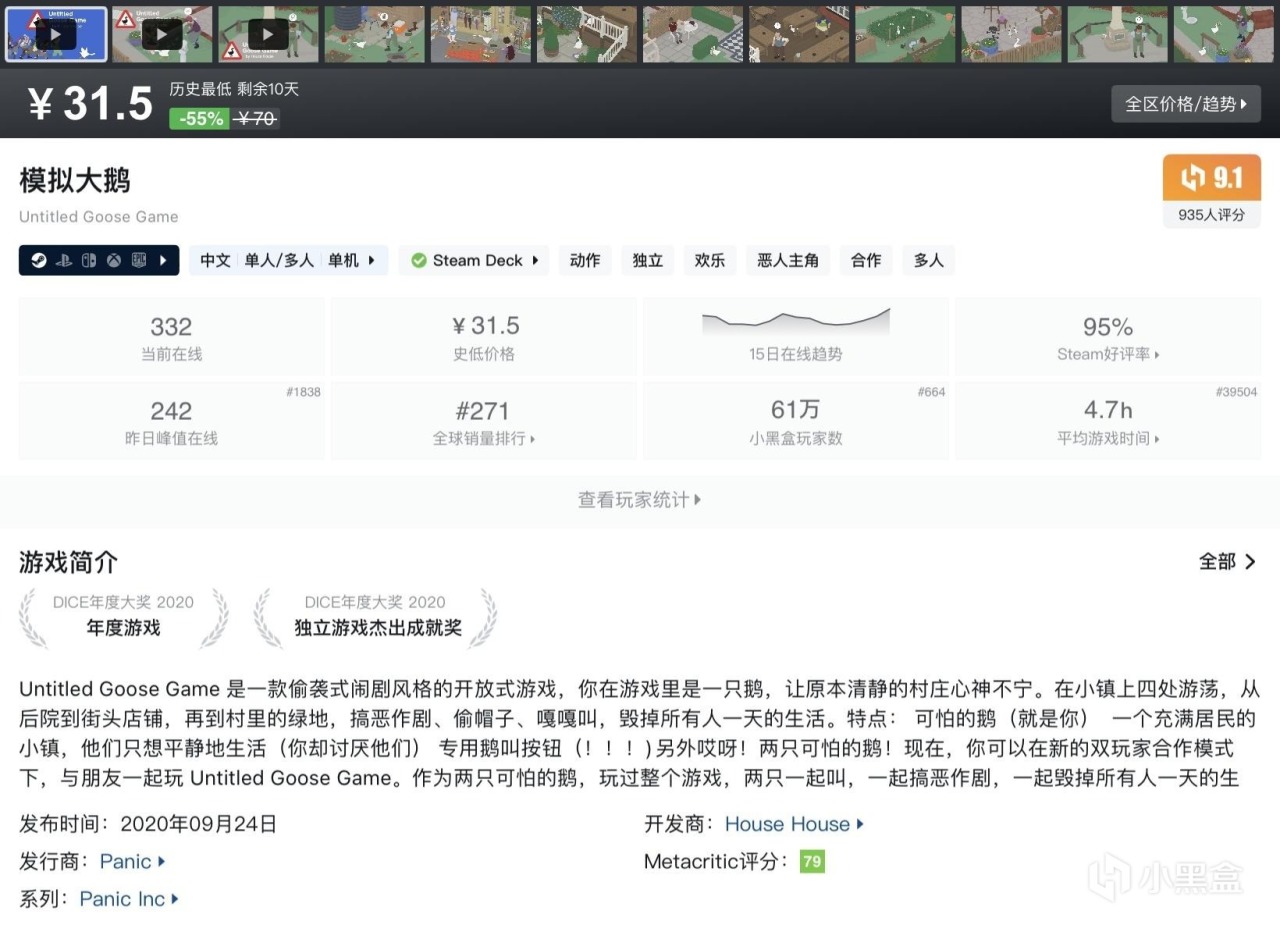Expand 全部 to show full game intro
The height and width of the screenshot is (925, 1280).
1228,562
